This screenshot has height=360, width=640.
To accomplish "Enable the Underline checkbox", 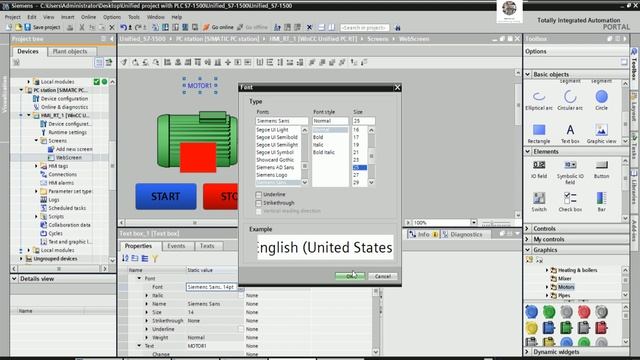I will tap(258, 195).
